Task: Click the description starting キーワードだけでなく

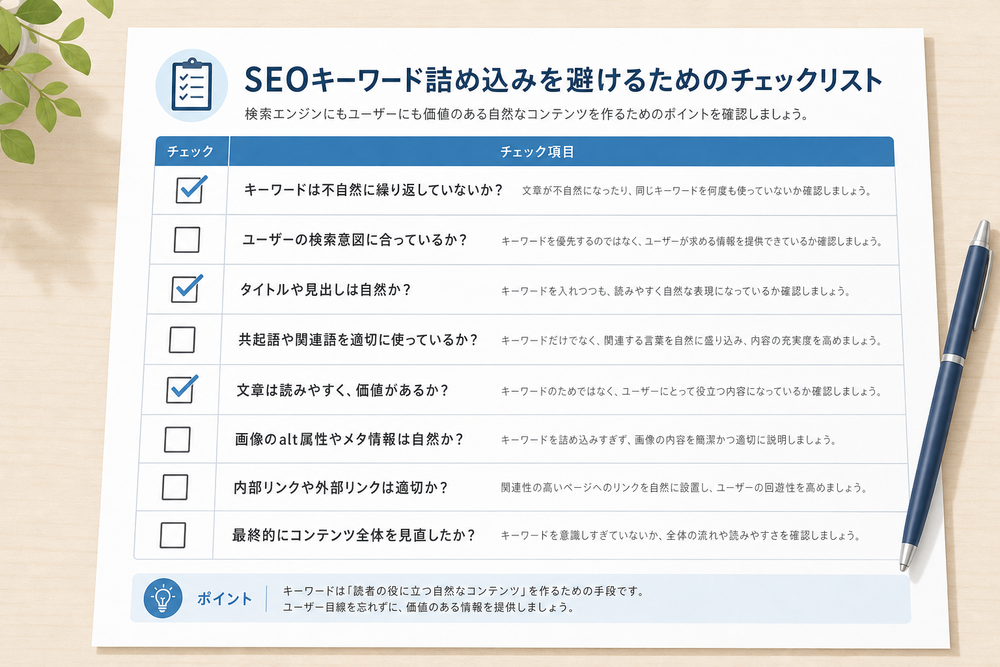Action: [x=691, y=341]
